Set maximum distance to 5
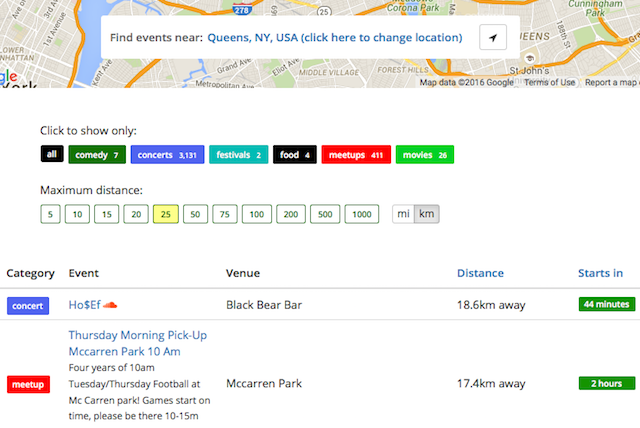The width and height of the screenshot is (640, 428). point(50,214)
